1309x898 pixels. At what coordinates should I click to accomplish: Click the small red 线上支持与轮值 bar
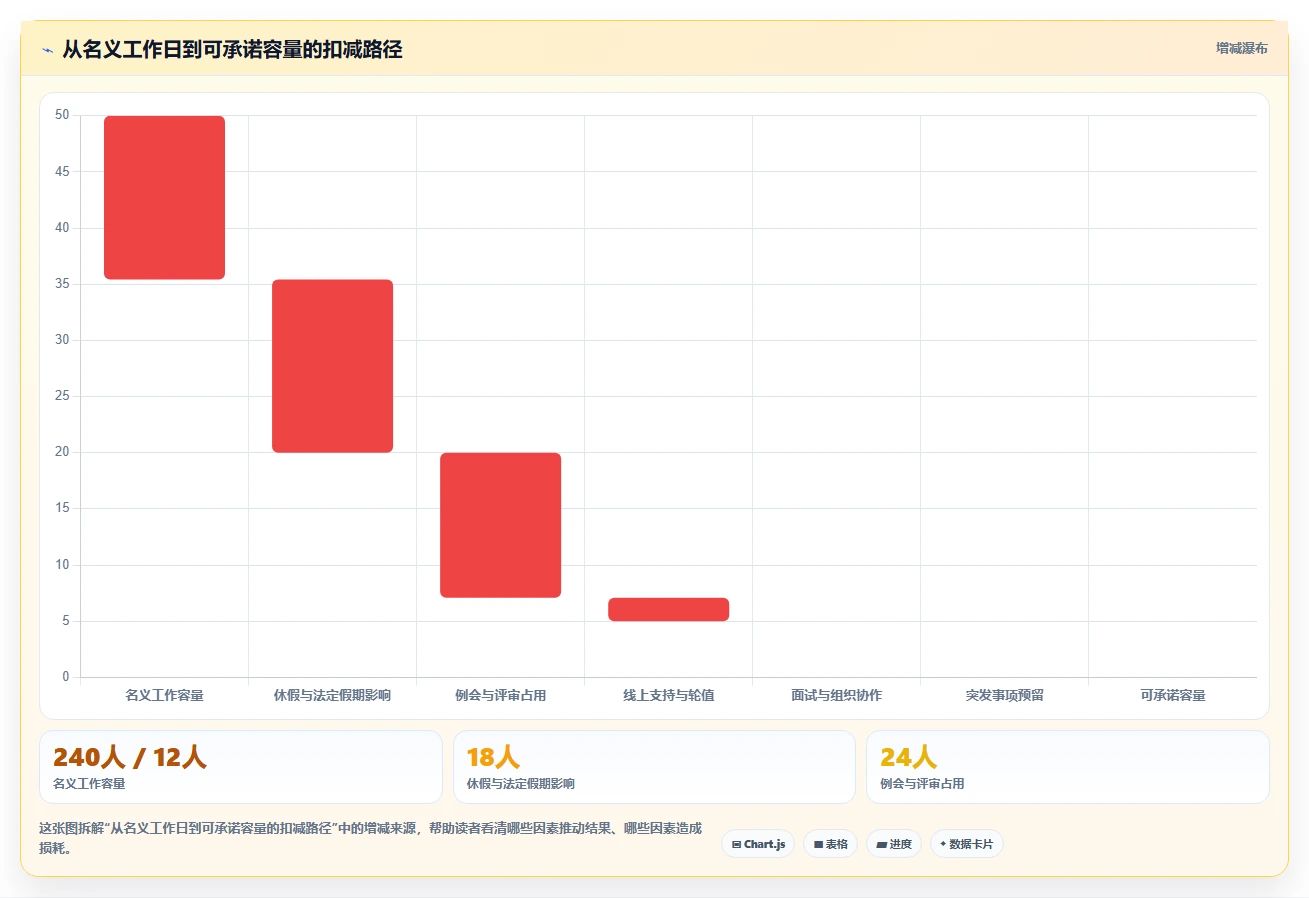tap(669, 610)
